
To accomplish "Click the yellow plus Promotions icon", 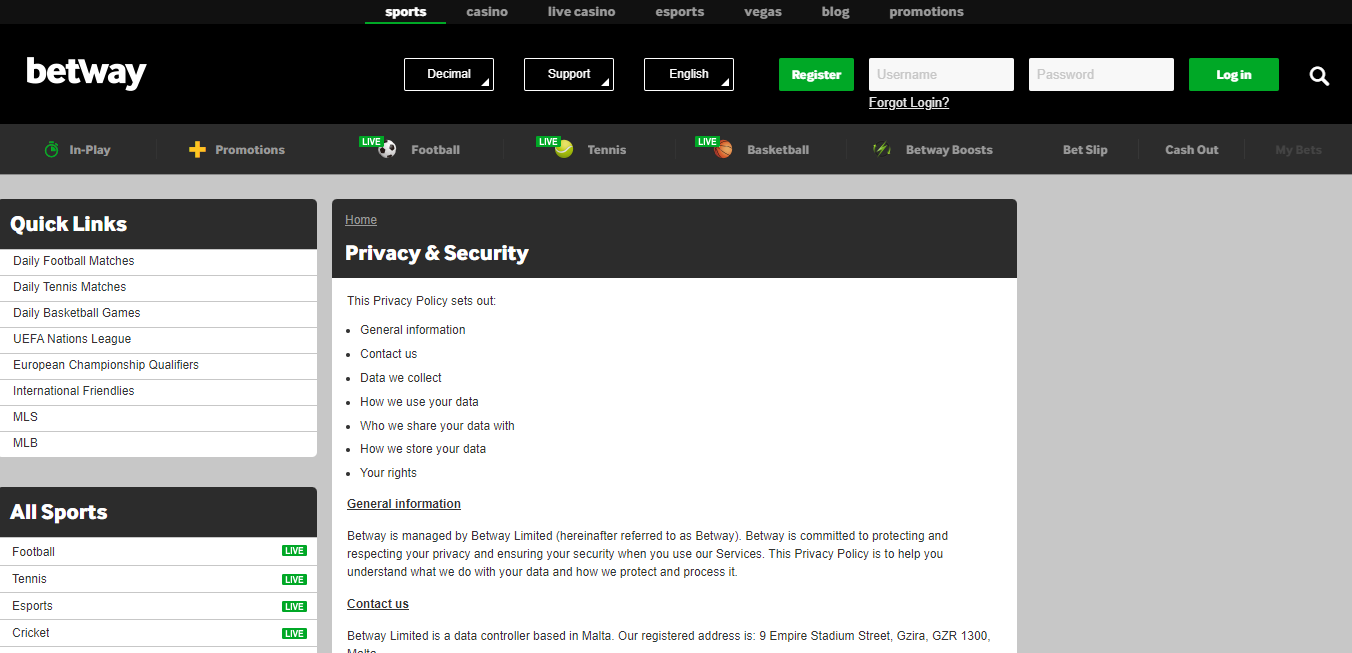I will (x=197, y=149).
